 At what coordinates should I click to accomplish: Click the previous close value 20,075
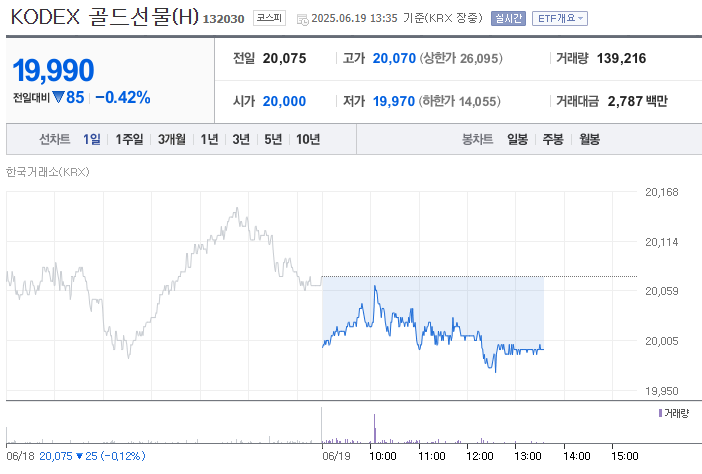284,58
